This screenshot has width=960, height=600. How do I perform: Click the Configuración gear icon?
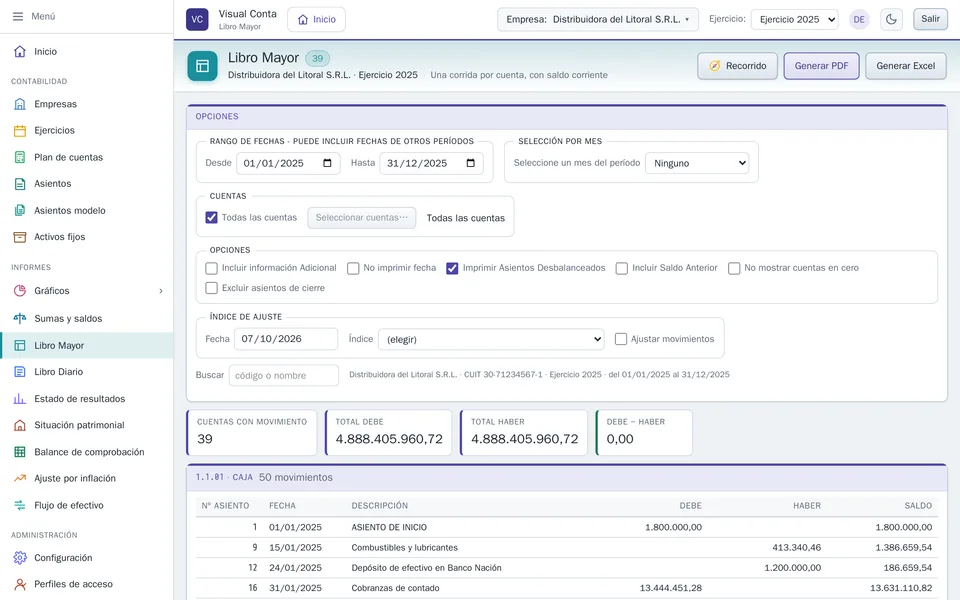click(x=20, y=558)
